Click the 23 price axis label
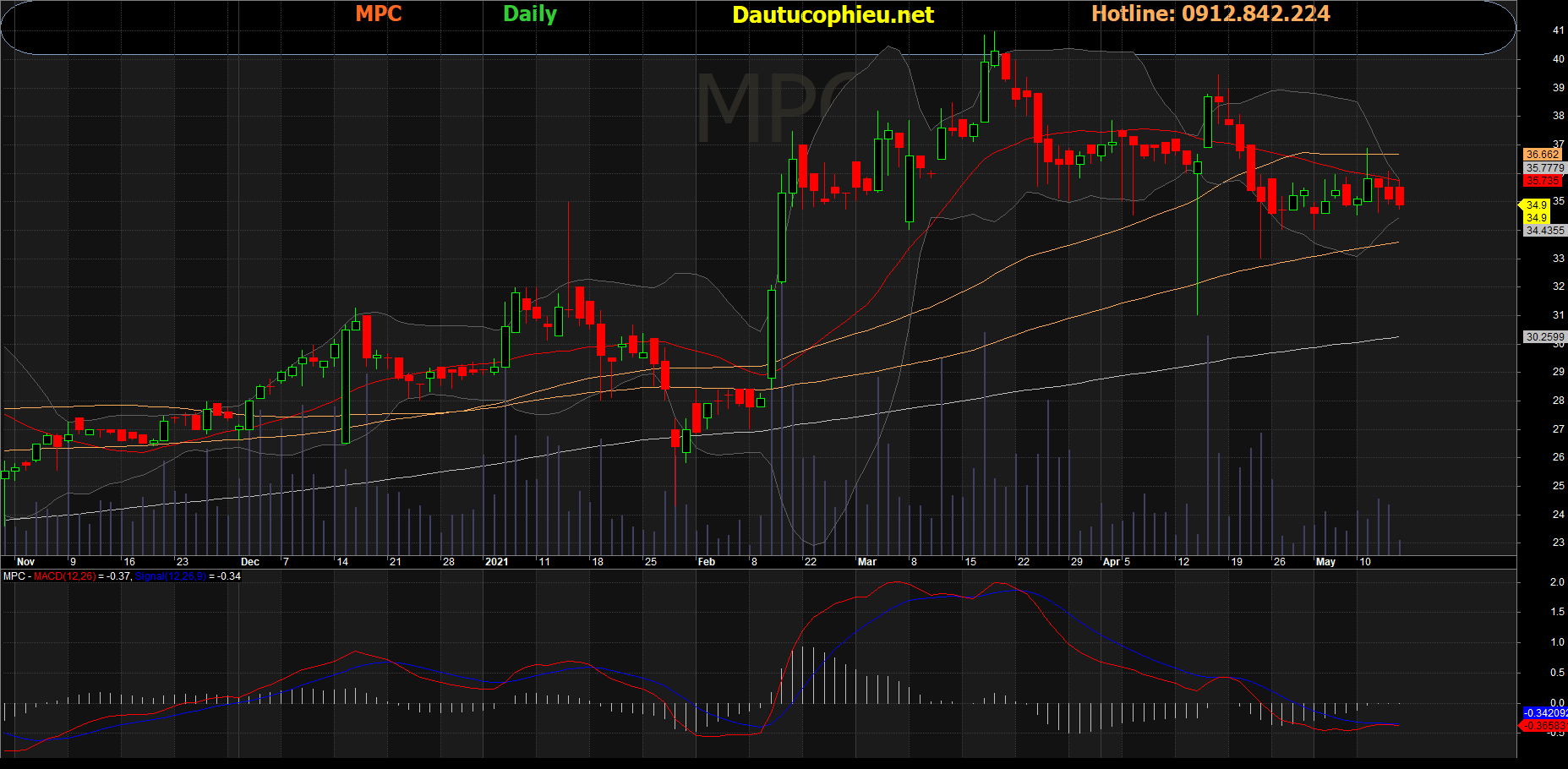Image resolution: width=1568 pixels, height=769 pixels. 1558,543
